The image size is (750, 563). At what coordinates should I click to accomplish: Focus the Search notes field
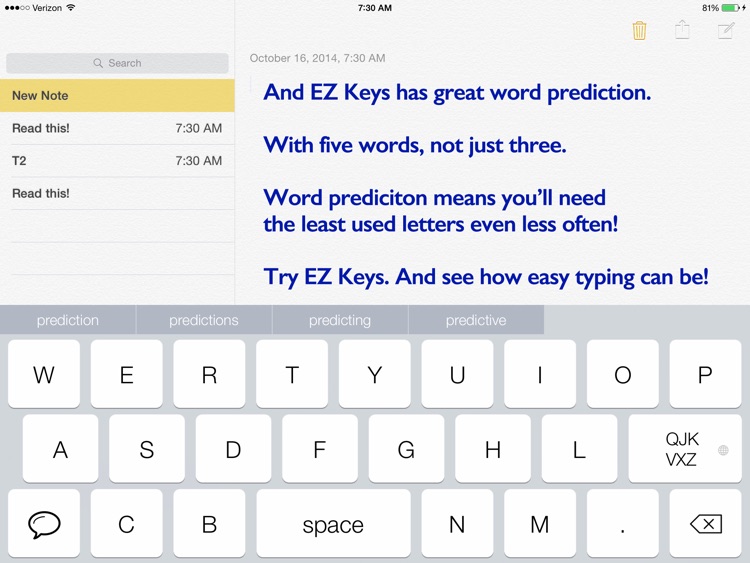117,63
